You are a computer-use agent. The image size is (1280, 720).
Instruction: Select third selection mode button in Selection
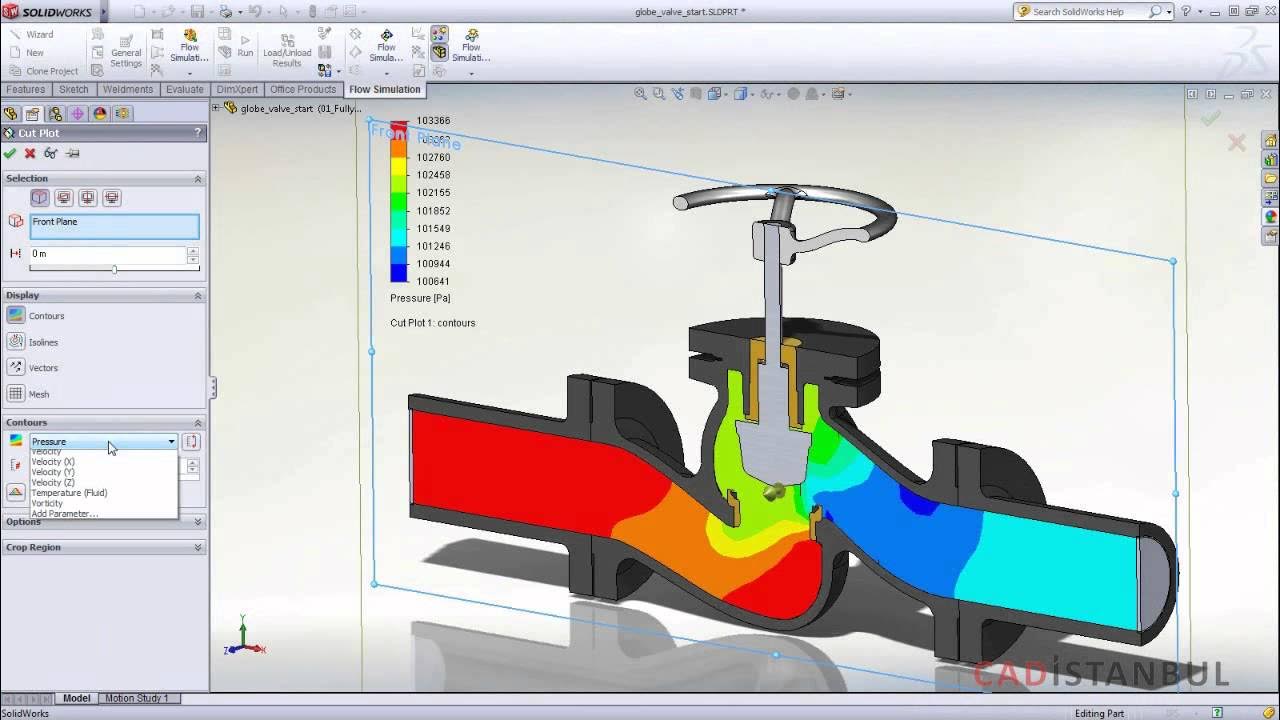coord(87,198)
